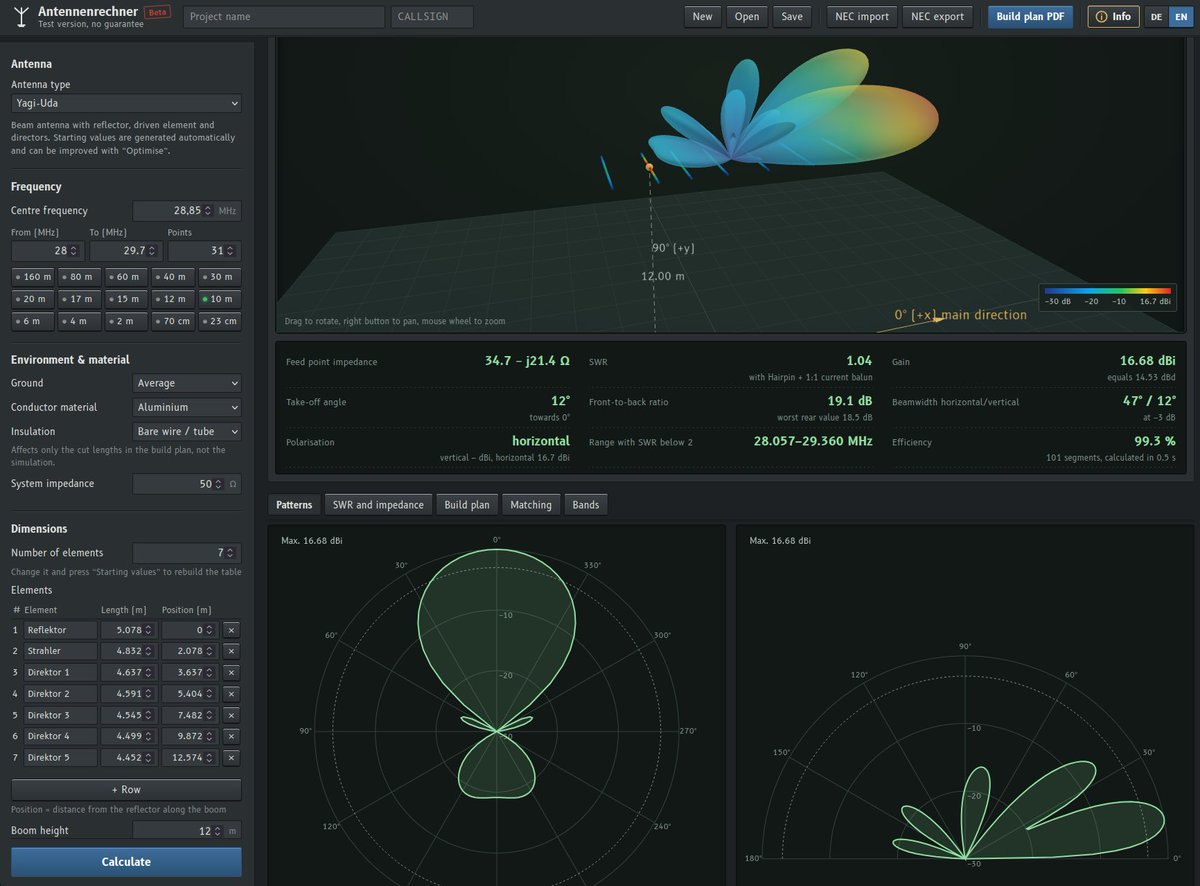Image resolution: width=1200 pixels, height=886 pixels.
Task: Open the Ground type dropdown
Action: click(x=187, y=383)
